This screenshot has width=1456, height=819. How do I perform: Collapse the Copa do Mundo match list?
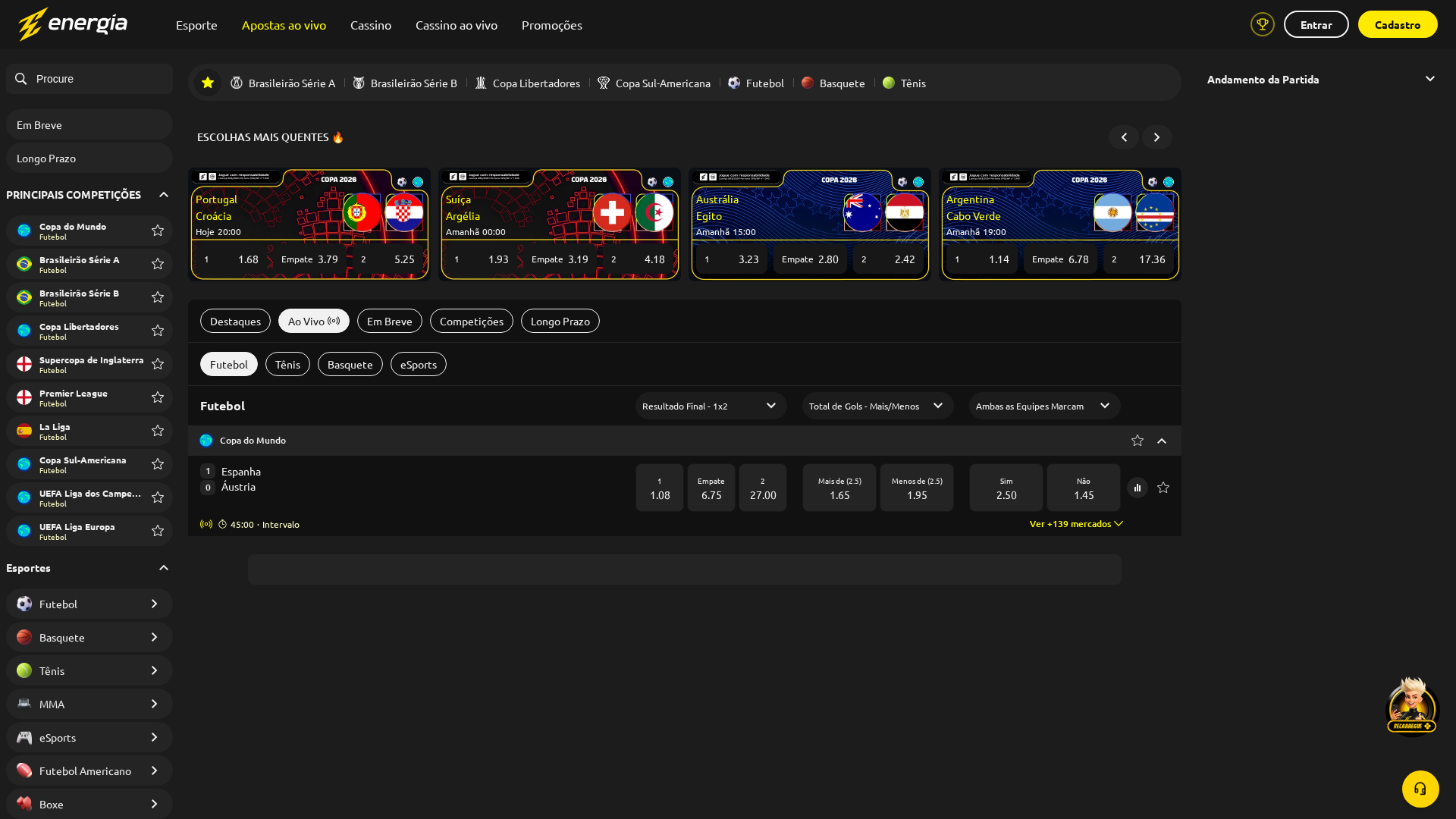click(x=1162, y=441)
